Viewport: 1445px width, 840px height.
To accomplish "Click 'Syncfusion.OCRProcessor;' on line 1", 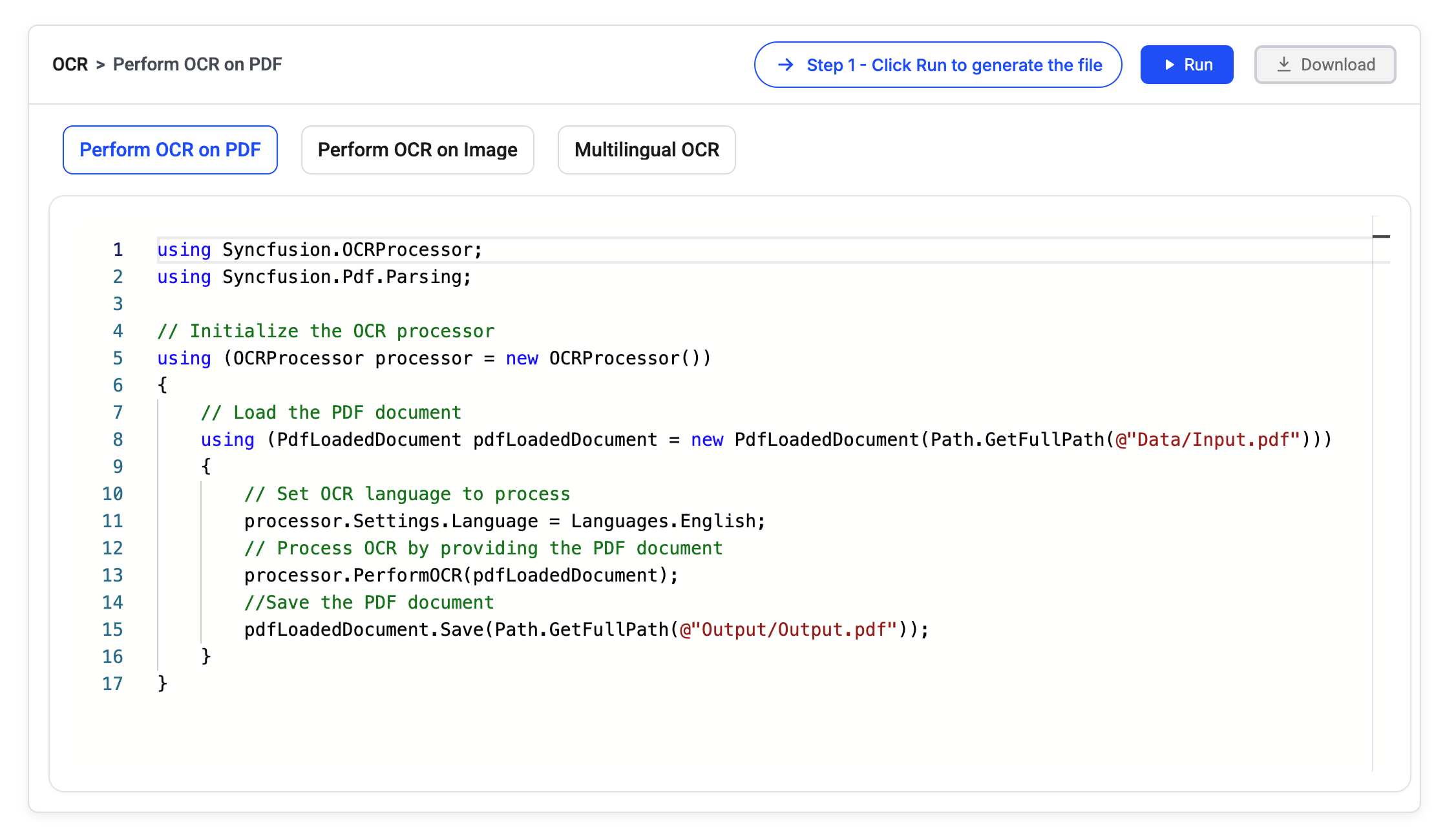I will tap(352, 249).
